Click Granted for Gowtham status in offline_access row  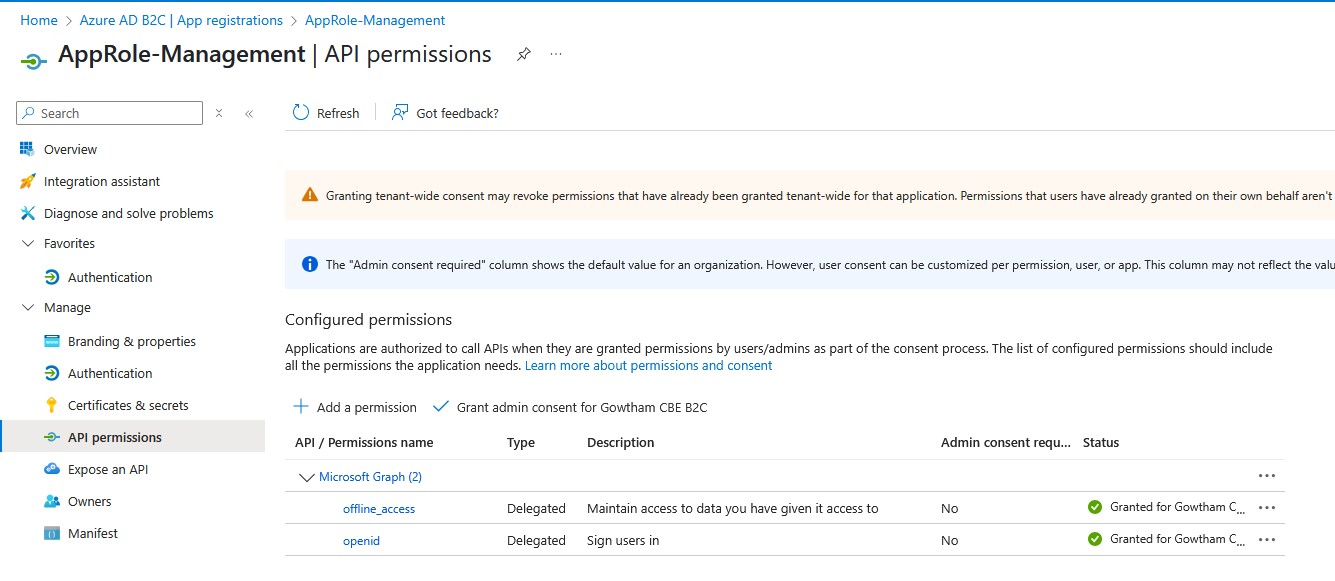pos(1178,507)
